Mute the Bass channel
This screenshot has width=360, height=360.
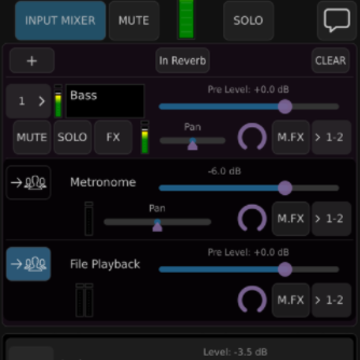tap(32, 137)
